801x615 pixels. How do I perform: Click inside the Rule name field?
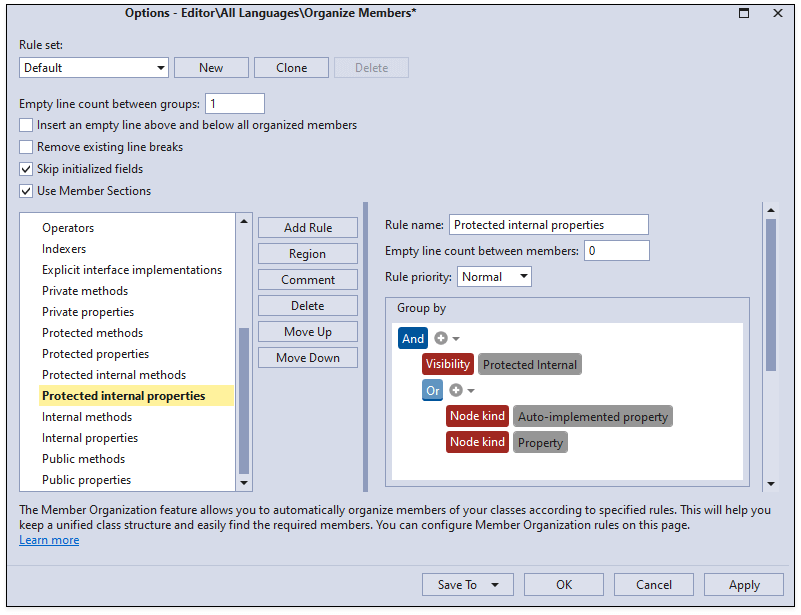[x=548, y=224]
